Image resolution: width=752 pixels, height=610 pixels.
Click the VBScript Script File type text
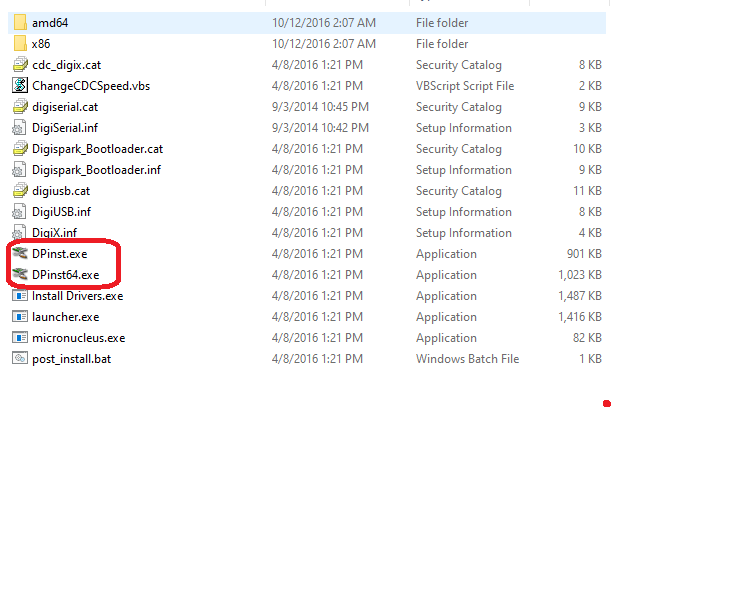(465, 86)
